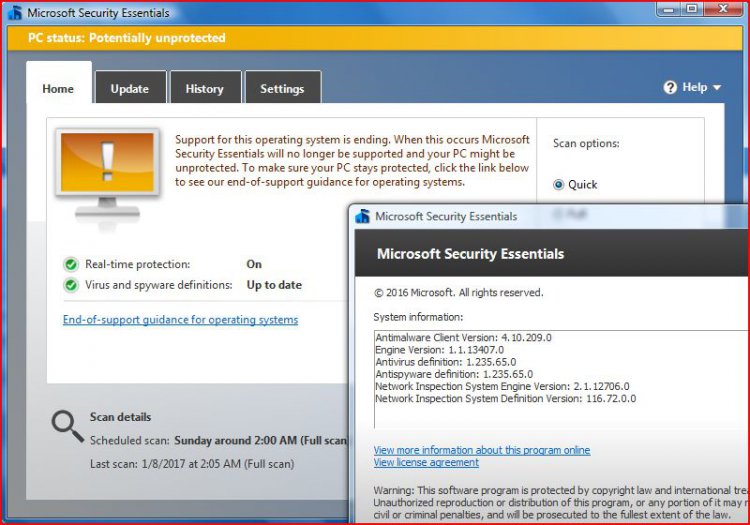Click the 'Antimalware Client Version: 4.10.209.0' line
750x525 pixels.
tap(463, 338)
